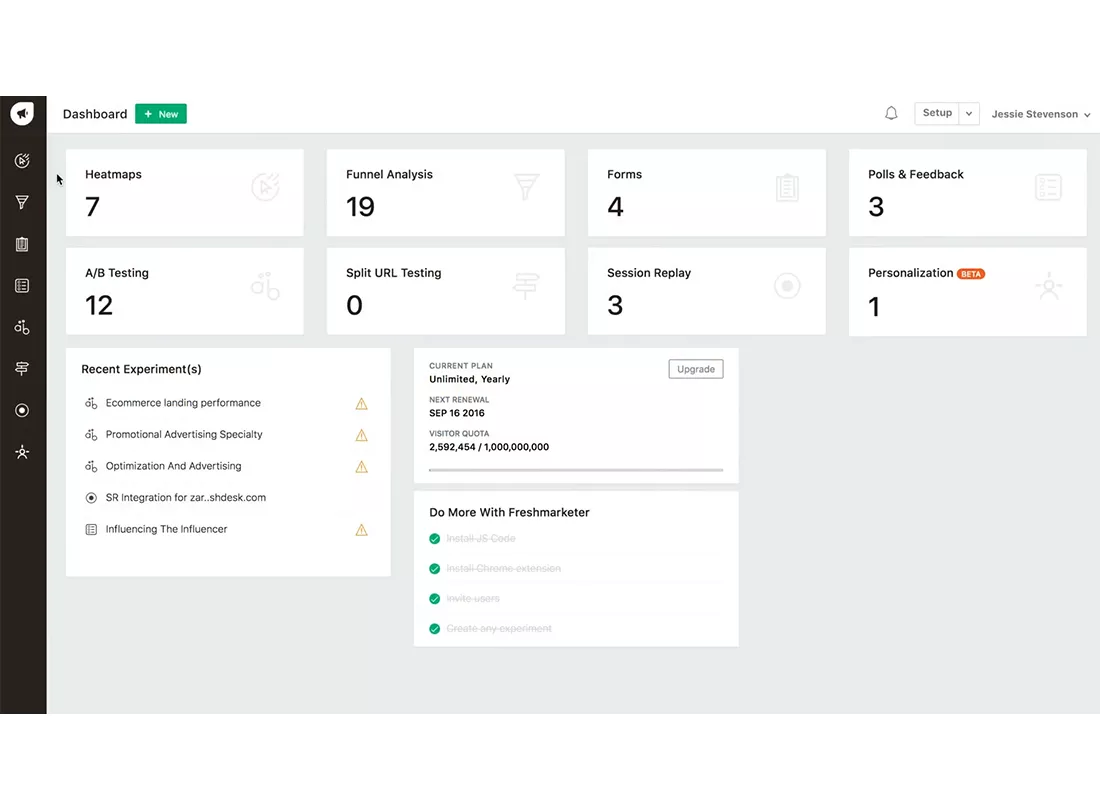The image size is (1100, 810).
Task: Click poll icon beside Influencing The Influencer
Action: pyautogui.click(x=91, y=529)
